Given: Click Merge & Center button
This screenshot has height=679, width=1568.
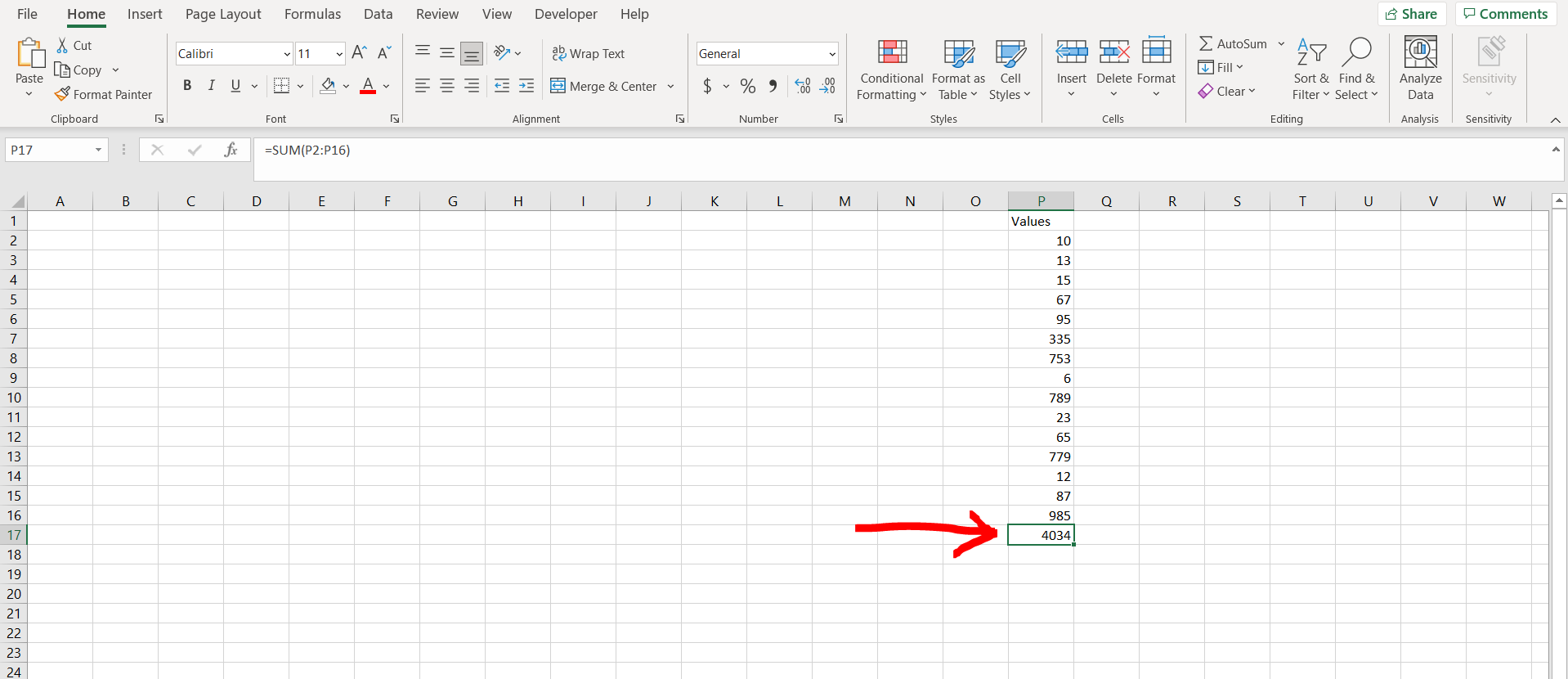Looking at the screenshot, I should coord(603,86).
